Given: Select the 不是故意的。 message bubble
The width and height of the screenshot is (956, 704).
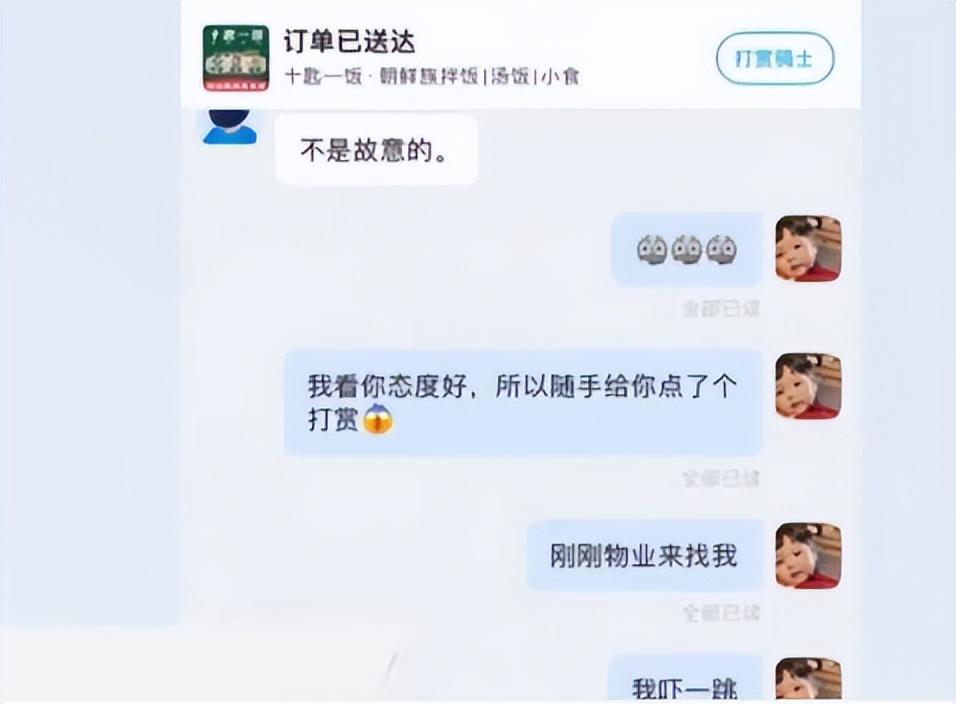Looking at the screenshot, I should (377, 149).
